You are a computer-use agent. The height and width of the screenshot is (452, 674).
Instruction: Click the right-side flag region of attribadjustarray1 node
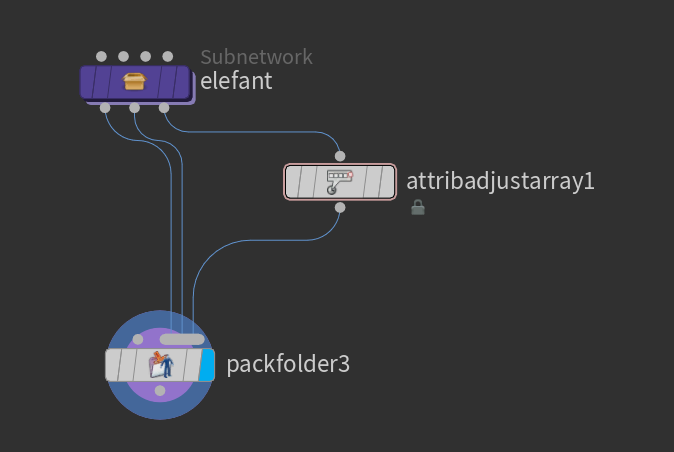(x=387, y=182)
